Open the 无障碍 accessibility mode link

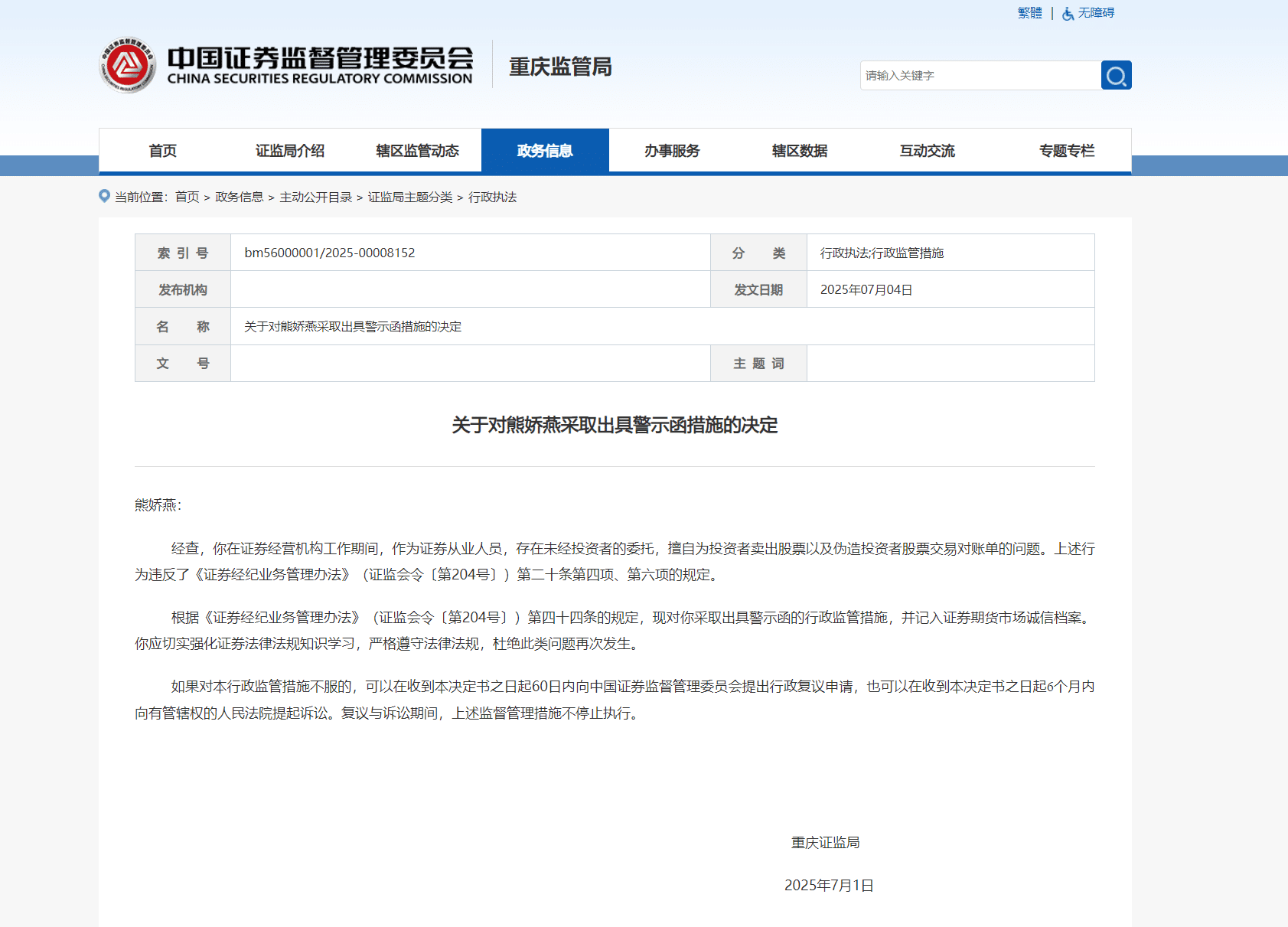[1096, 13]
